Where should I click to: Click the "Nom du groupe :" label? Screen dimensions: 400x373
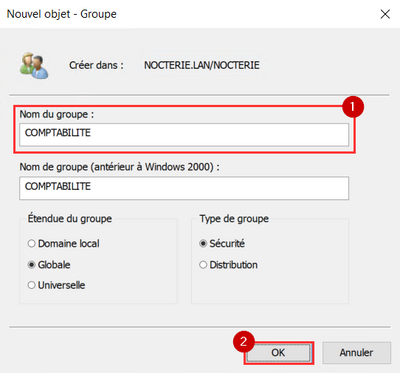coord(57,114)
